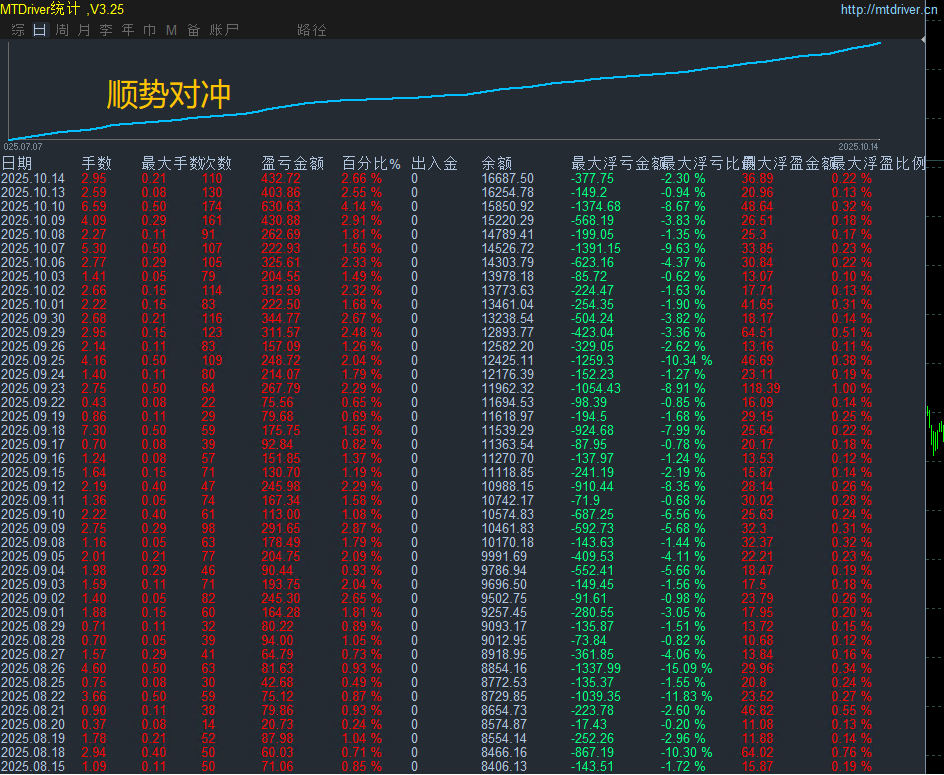Open the 币 currency tab

[149, 30]
